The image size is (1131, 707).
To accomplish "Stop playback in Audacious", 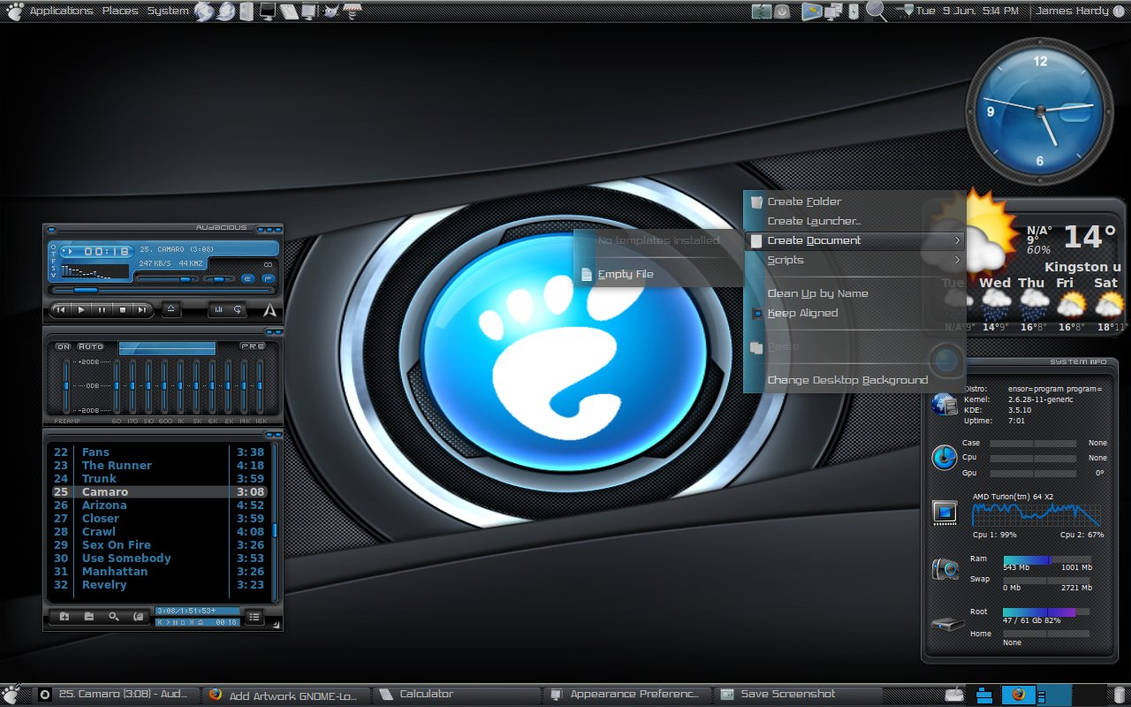I will click(x=122, y=310).
